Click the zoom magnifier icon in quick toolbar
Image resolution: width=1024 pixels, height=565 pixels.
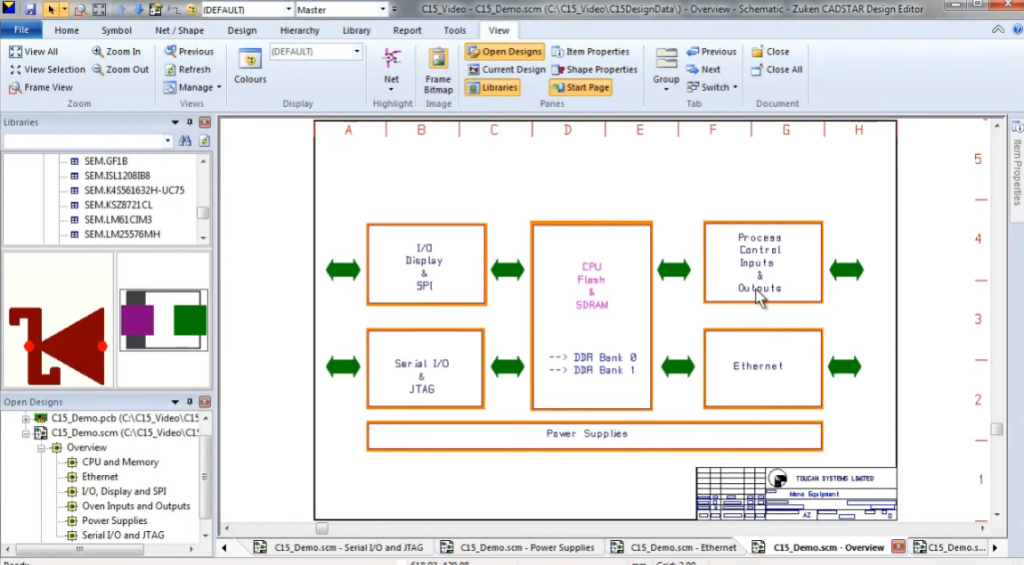(x=80, y=9)
